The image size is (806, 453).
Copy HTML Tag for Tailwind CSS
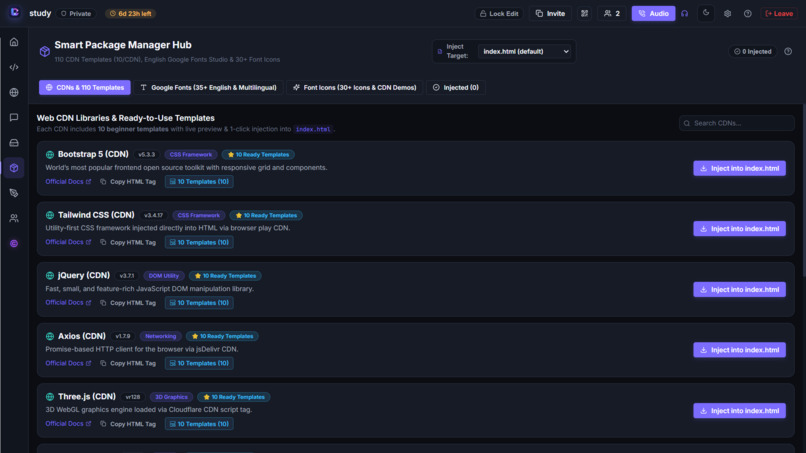(128, 242)
